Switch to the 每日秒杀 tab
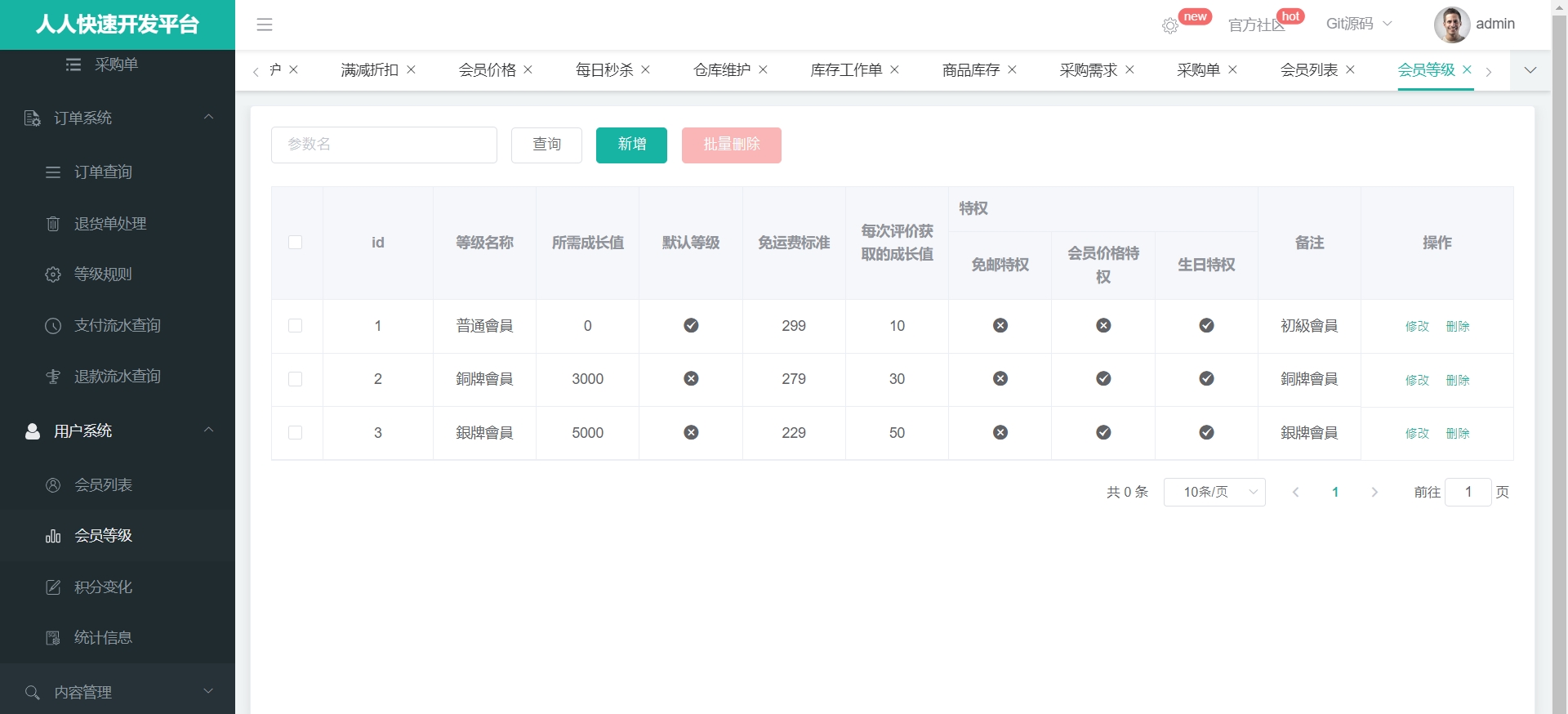Image resolution: width=1568 pixels, height=714 pixels. point(604,70)
